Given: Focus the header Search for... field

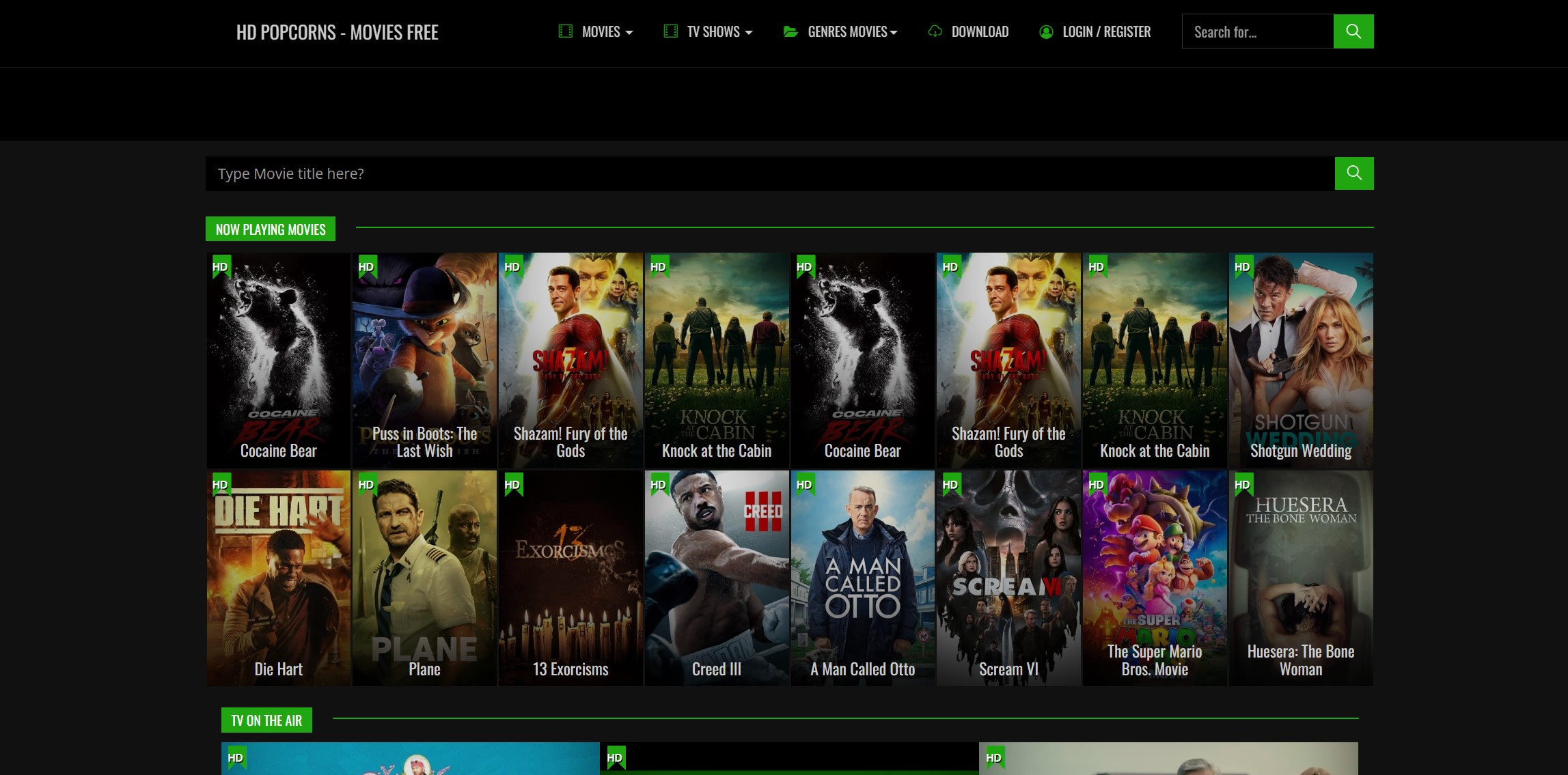Looking at the screenshot, I should (1258, 31).
